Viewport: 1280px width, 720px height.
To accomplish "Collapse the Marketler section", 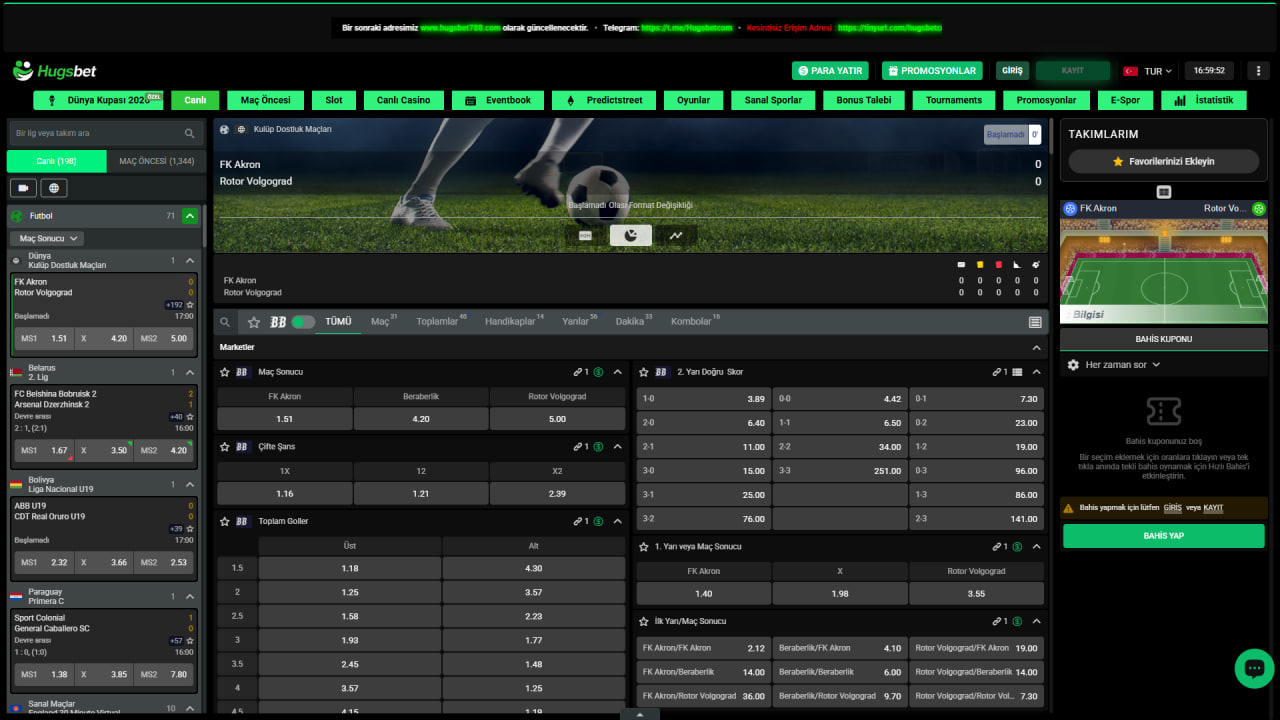I will (1036, 347).
